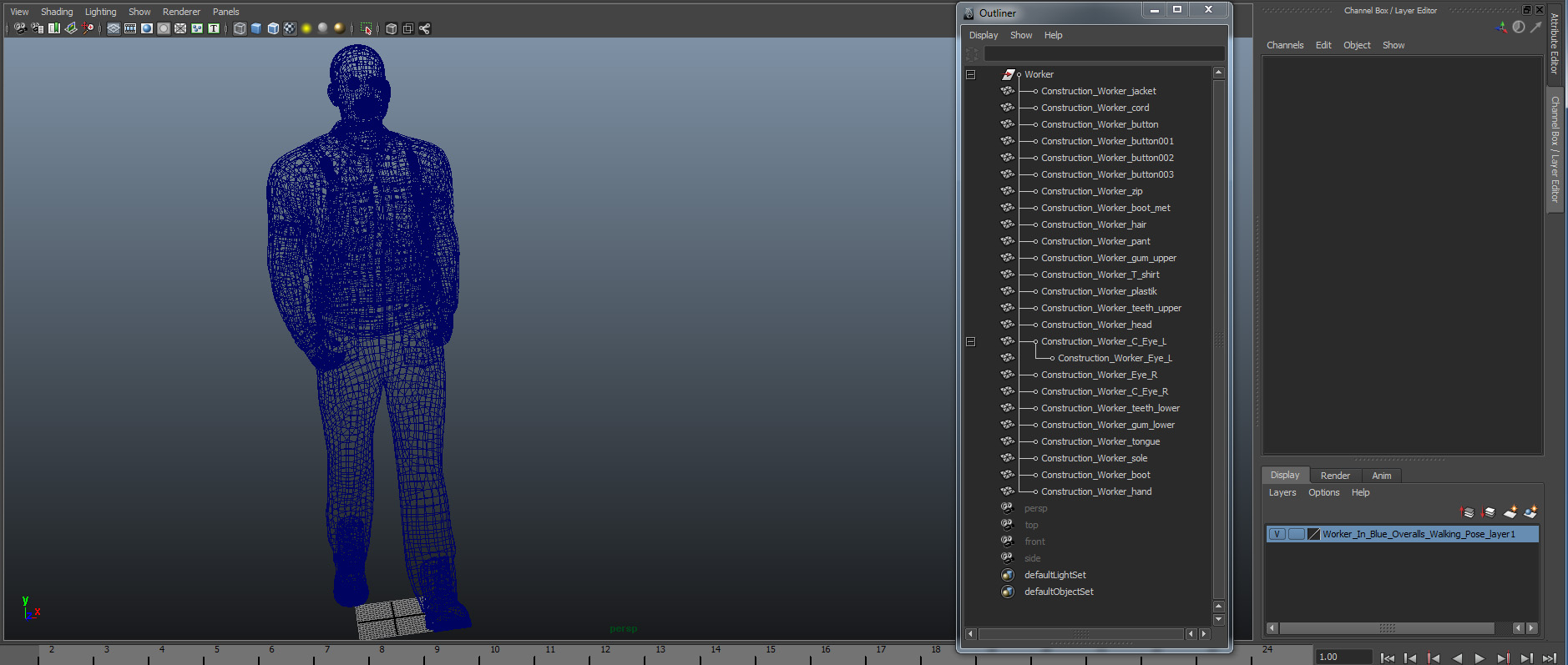Viewport: 1568px width, 665px height.
Task: Open the Outliner Show menu
Action: tap(1021, 35)
